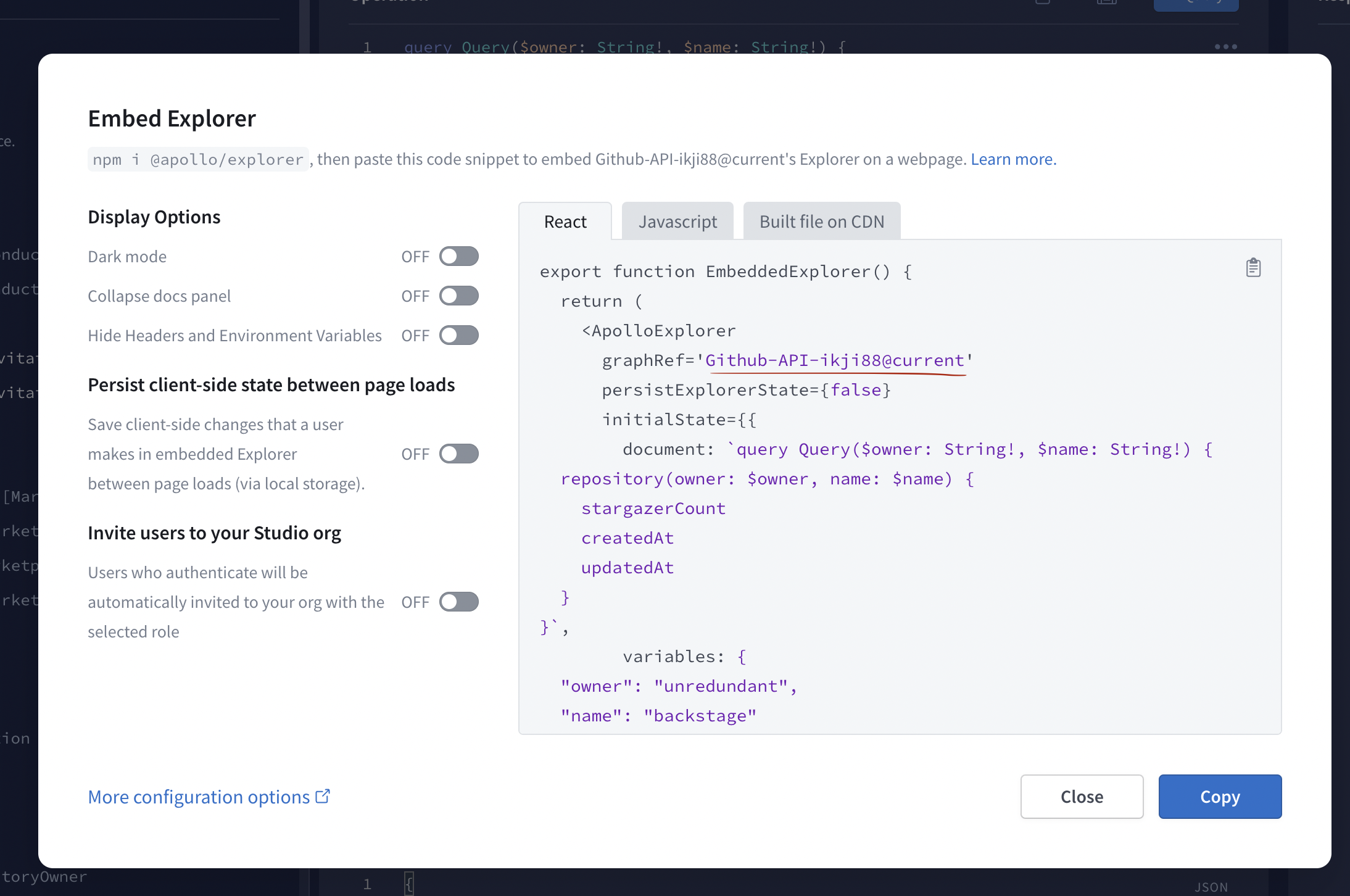Click the Invite users to your Studio org heading
The width and height of the screenshot is (1350, 896).
(x=215, y=533)
